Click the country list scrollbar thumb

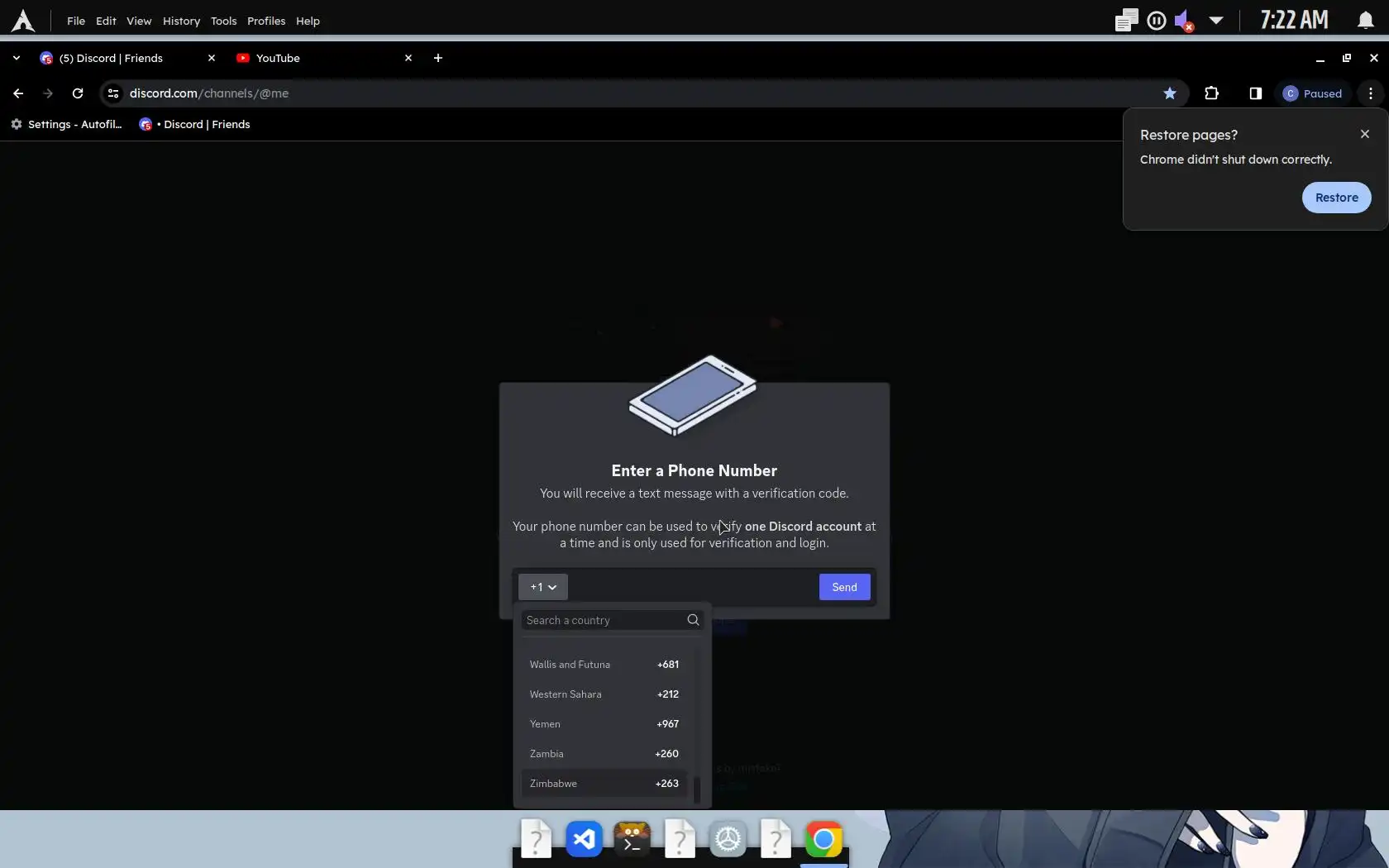tap(697, 789)
